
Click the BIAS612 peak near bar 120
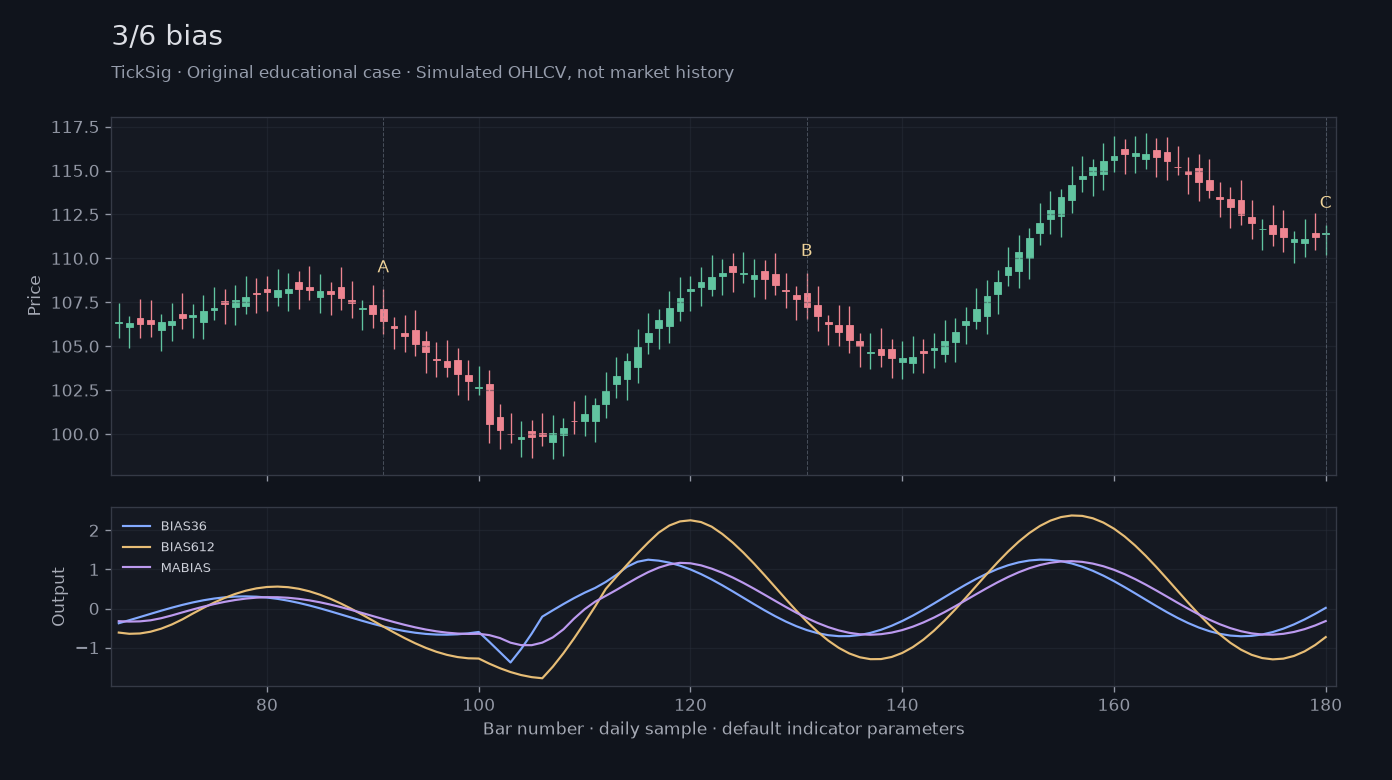point(689,520)
